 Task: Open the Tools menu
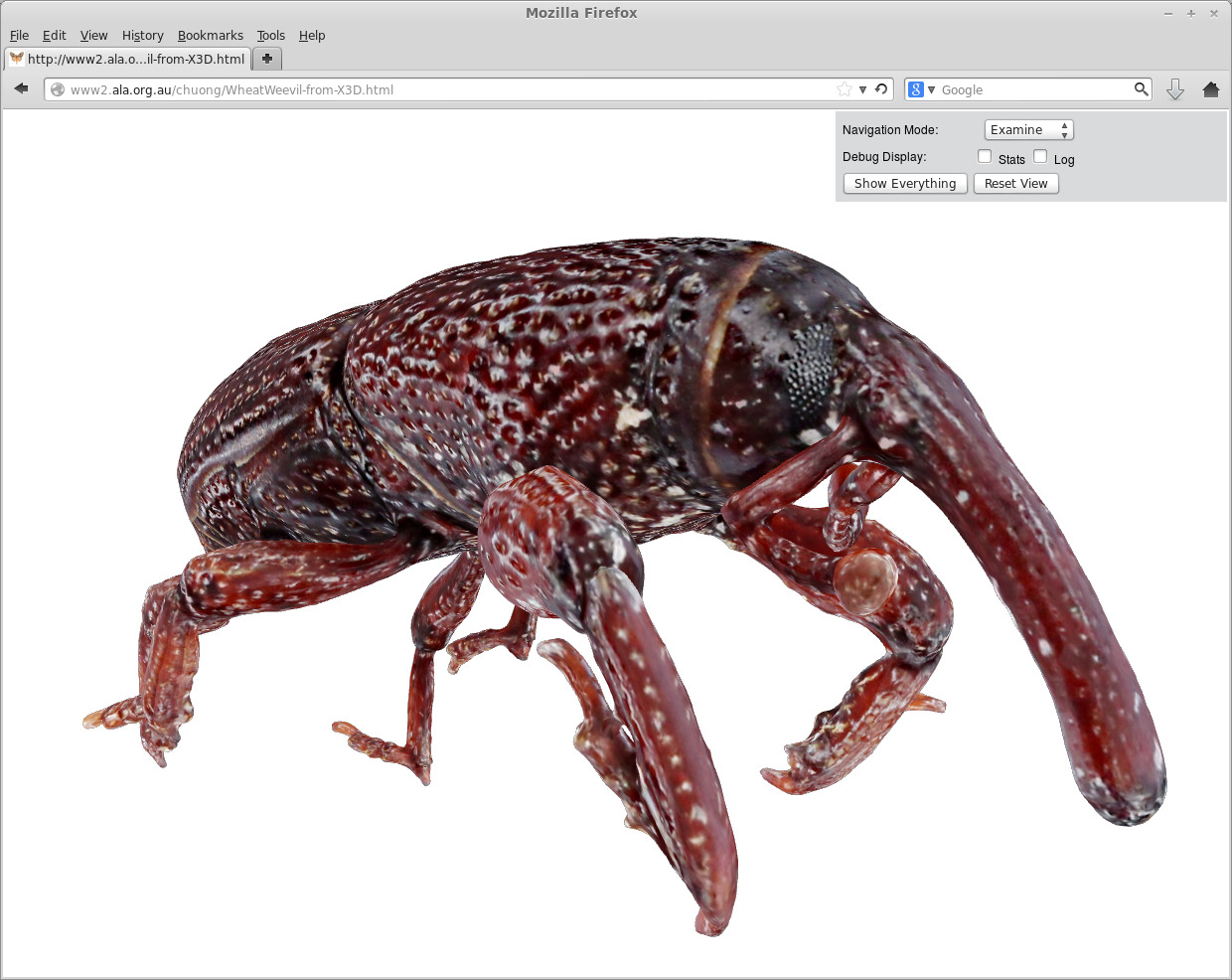tap(270, 35)
